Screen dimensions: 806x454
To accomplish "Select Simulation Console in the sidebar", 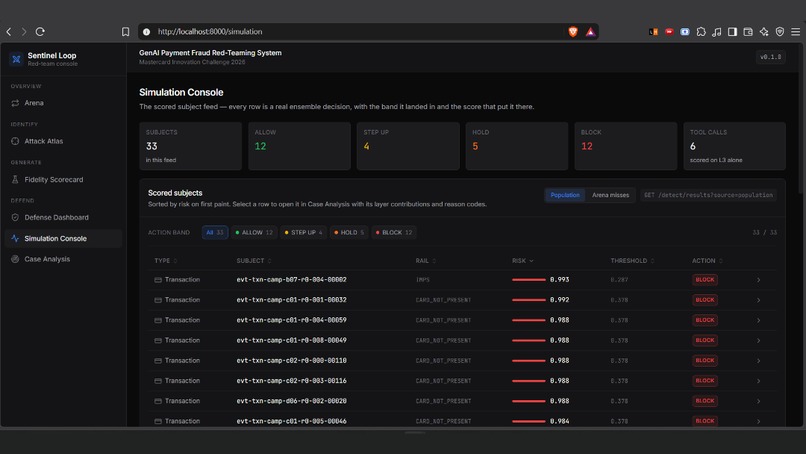I will click(63, 239).
